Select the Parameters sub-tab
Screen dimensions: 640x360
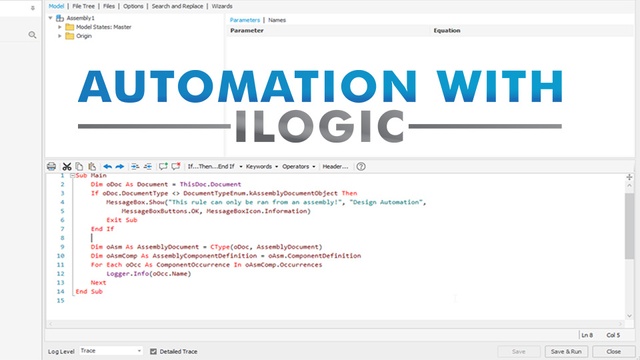(x=244, y=20)
